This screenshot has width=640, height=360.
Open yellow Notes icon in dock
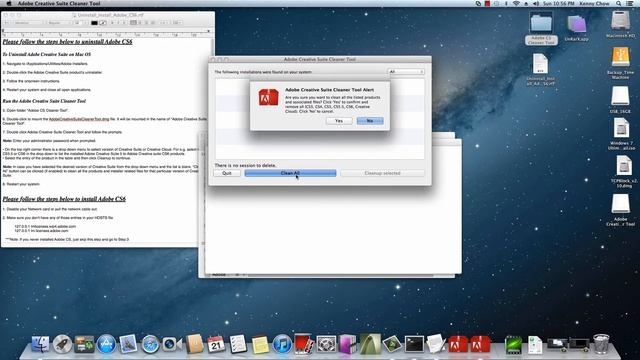260,344
